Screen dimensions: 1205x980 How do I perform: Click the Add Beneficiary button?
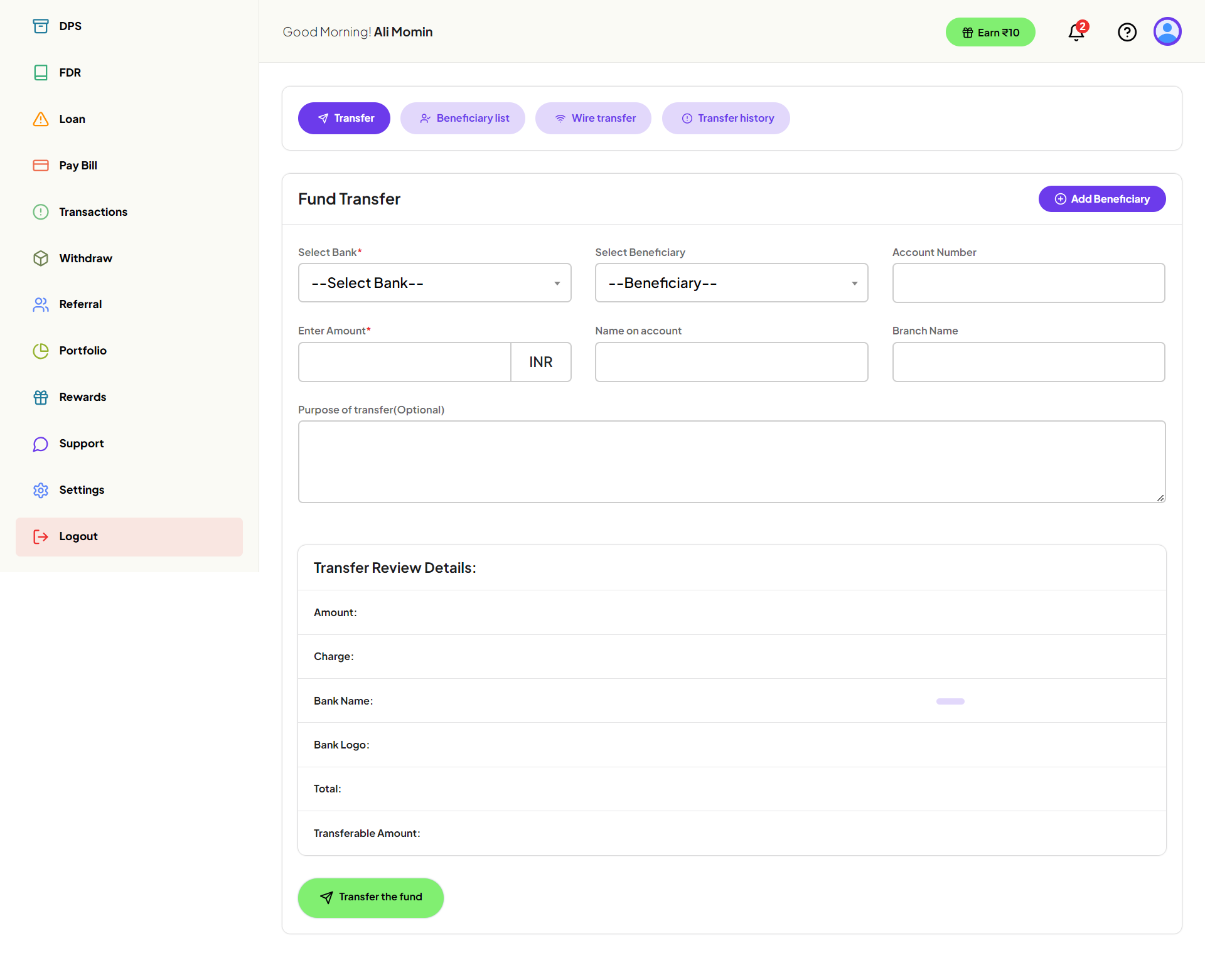pyautogui.click(x=1102, y=199)
